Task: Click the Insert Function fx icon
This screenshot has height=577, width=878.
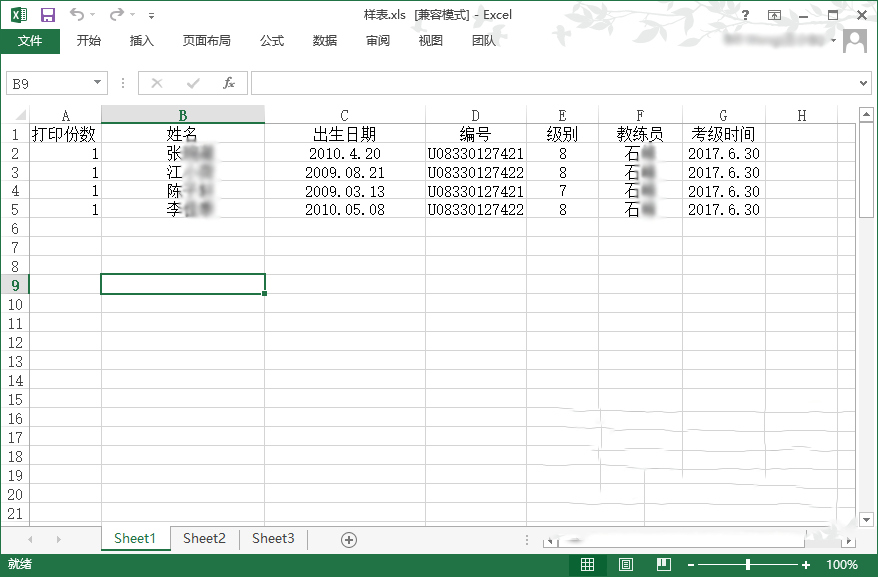Action: click(x=229, y=83)
